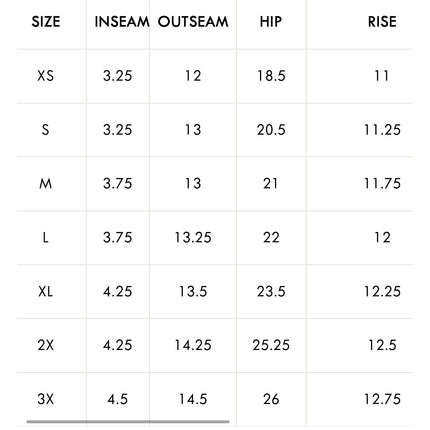This screenshot has height=430, width=430.
Task: Select the HIP column header
Action: pos(271,22)
